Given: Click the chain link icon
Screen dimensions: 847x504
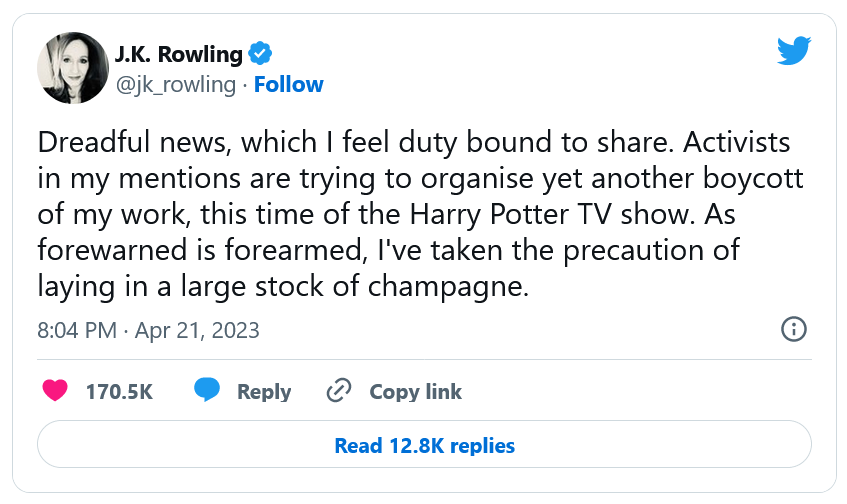Looking at the screenshot, I should [x=340, y=391].
